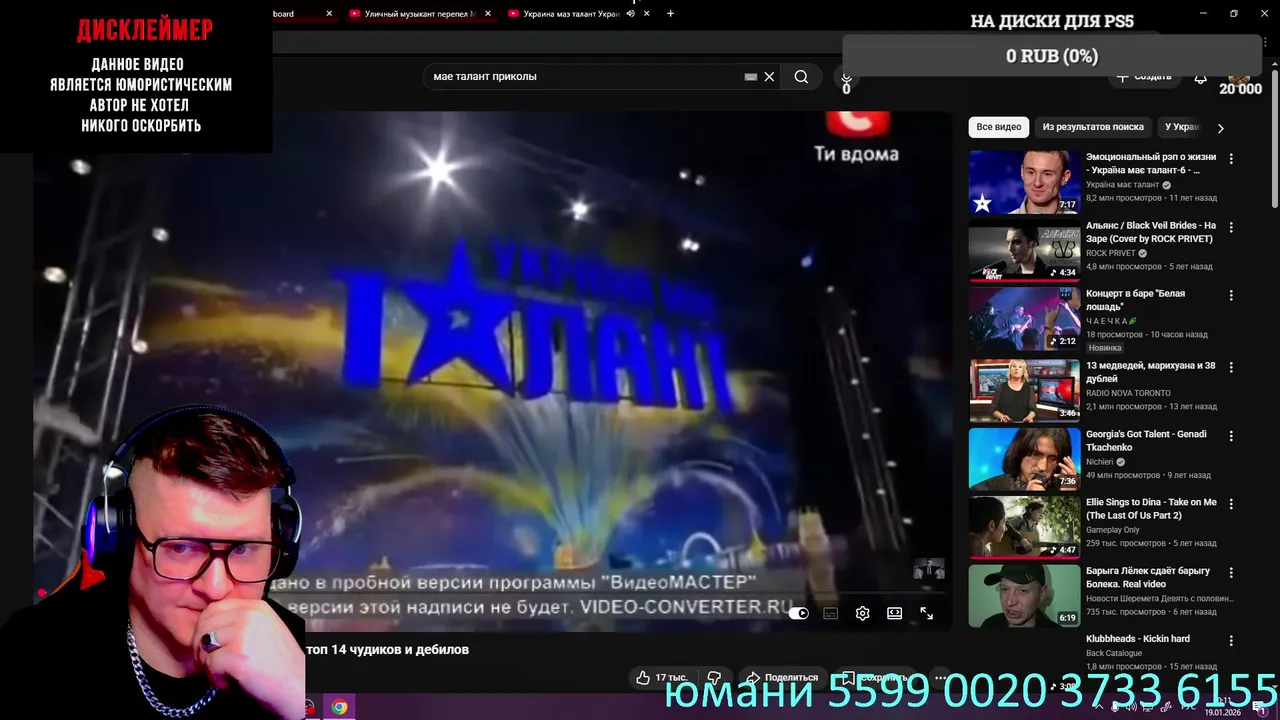
Task: Select the У Украи... filter chip
Action: (1182, 127)
